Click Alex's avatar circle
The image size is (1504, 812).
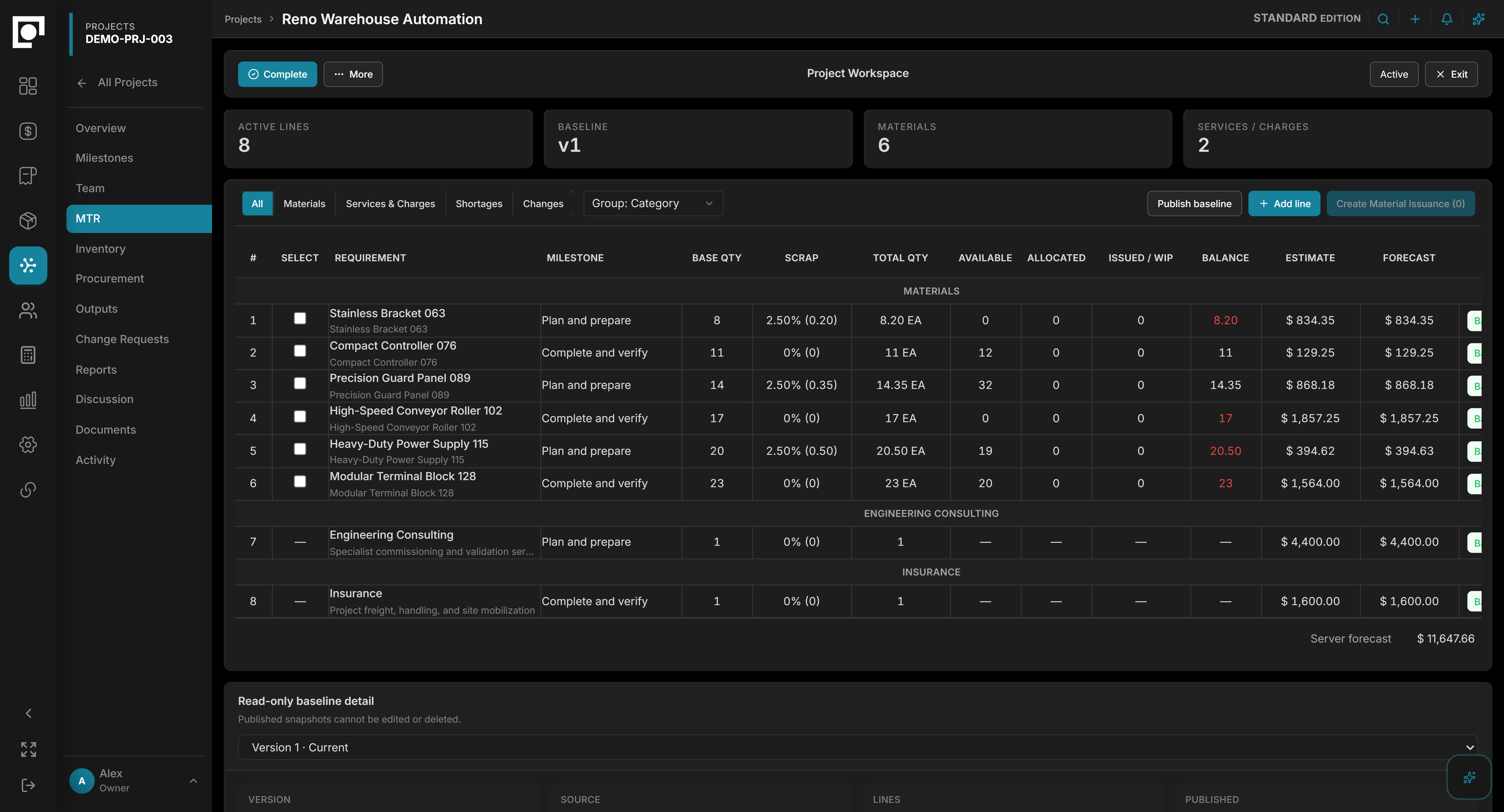coord(82,781)
